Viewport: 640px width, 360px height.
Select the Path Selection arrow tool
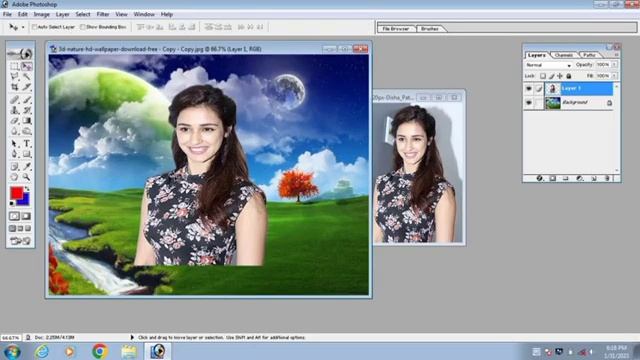[x=15, y=144]
